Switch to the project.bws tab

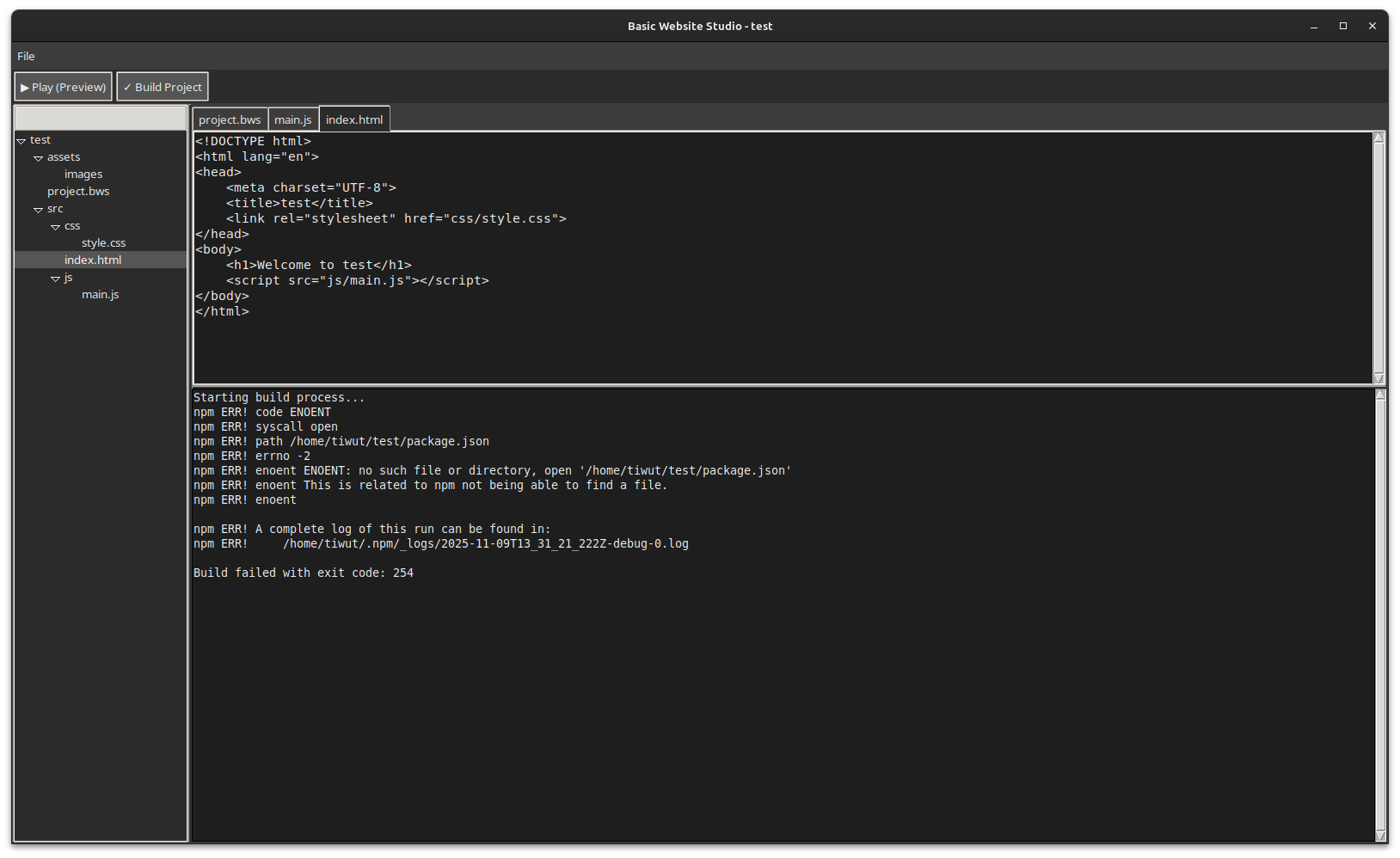click(x=230, y=120)
